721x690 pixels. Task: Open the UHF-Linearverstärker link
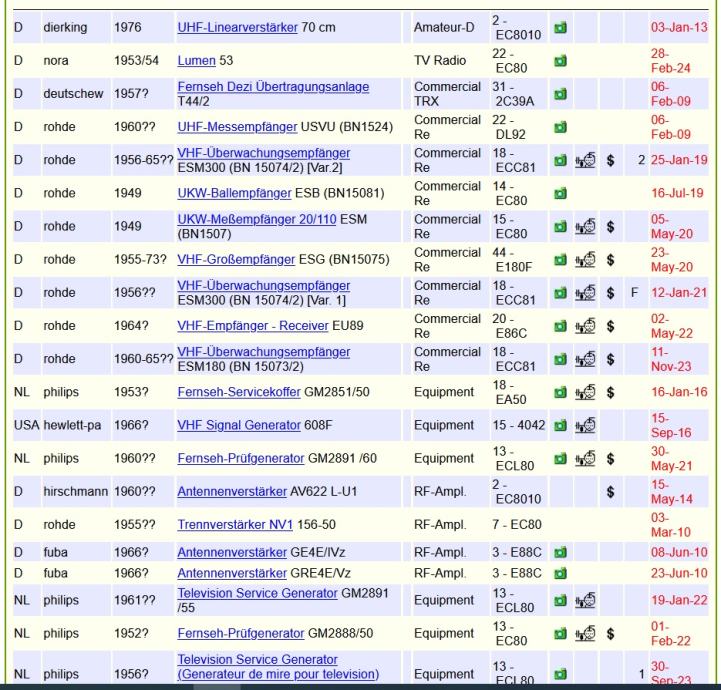(x=236, y=27)
